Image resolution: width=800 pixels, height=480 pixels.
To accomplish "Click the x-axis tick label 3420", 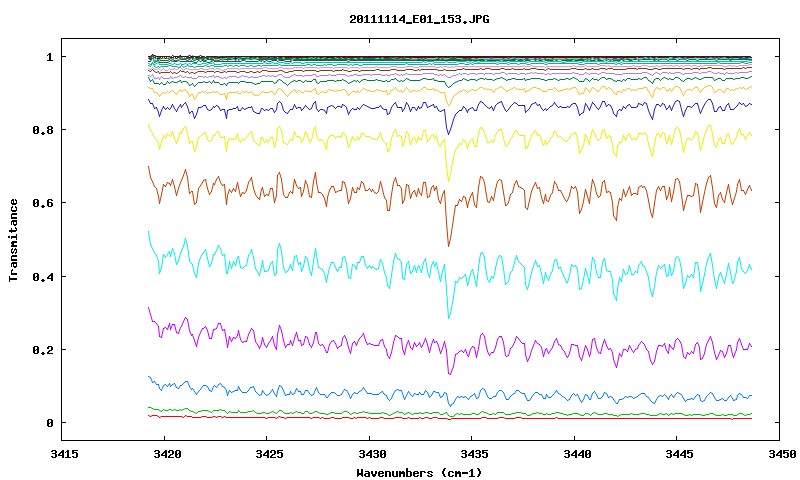I will click(x=167, y=454).
